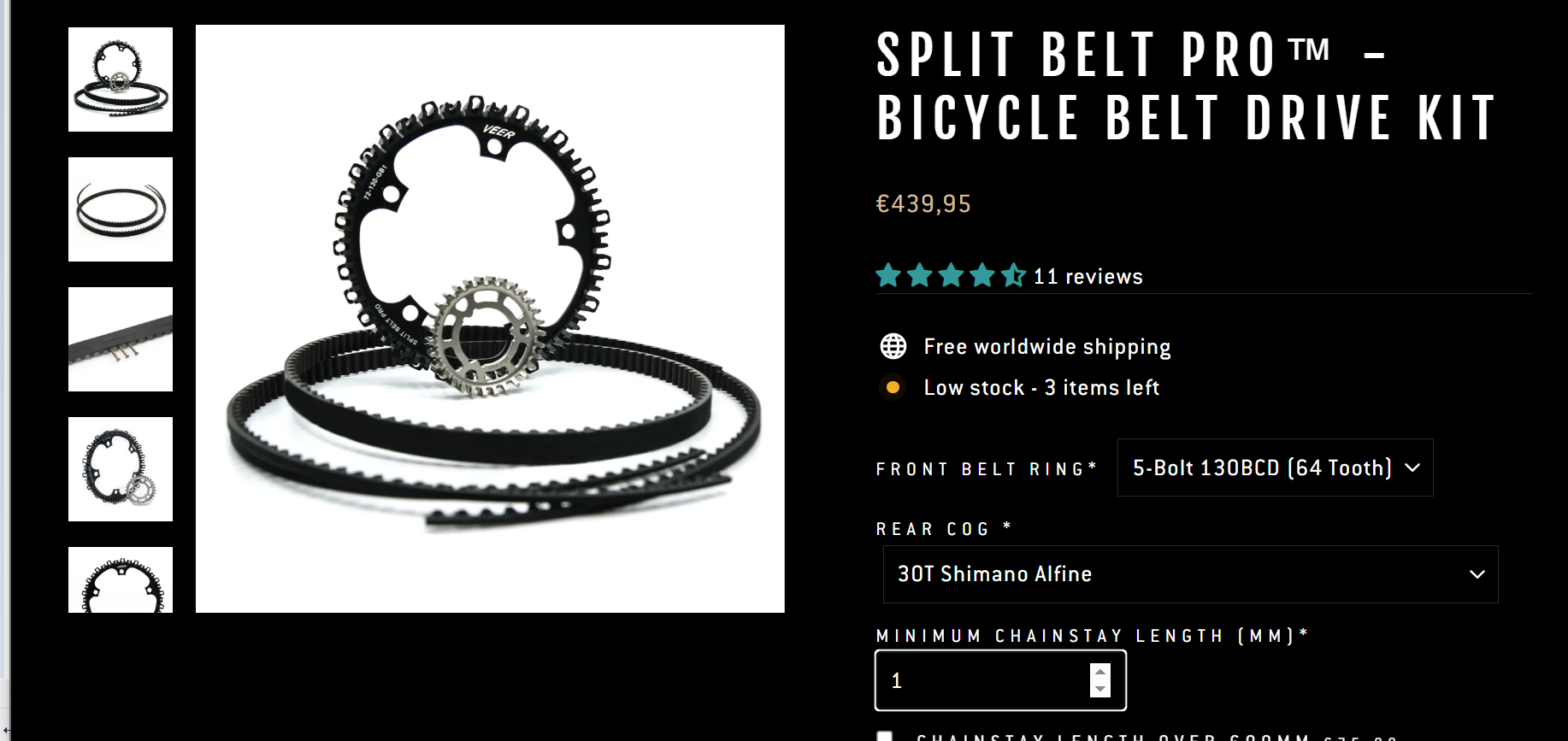Click the Free worldwide shipping text
1568x741 pixels.
coord(1047,347)
